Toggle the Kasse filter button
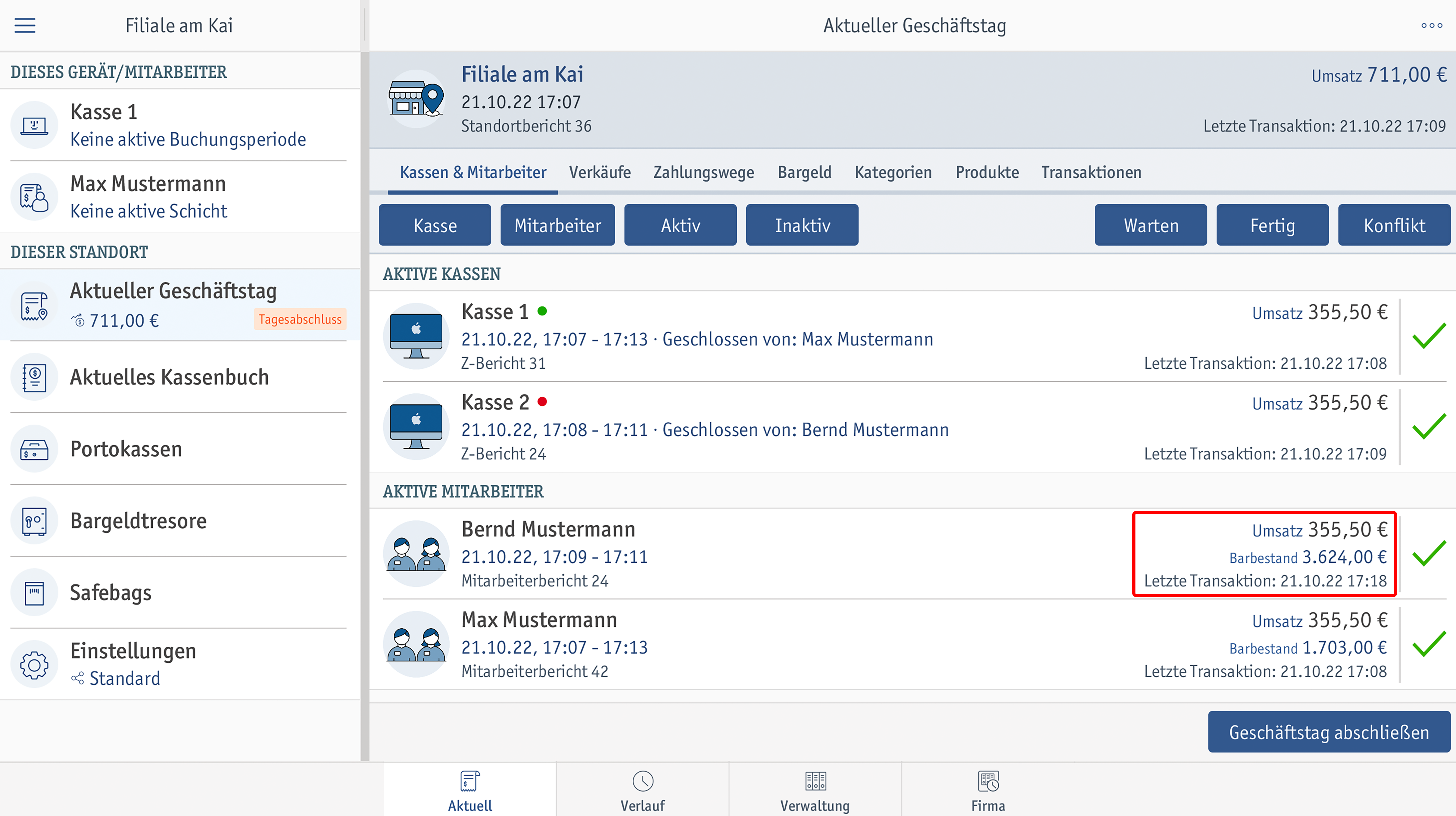This screenshot has height=816, width=1456. coord(435,225)
